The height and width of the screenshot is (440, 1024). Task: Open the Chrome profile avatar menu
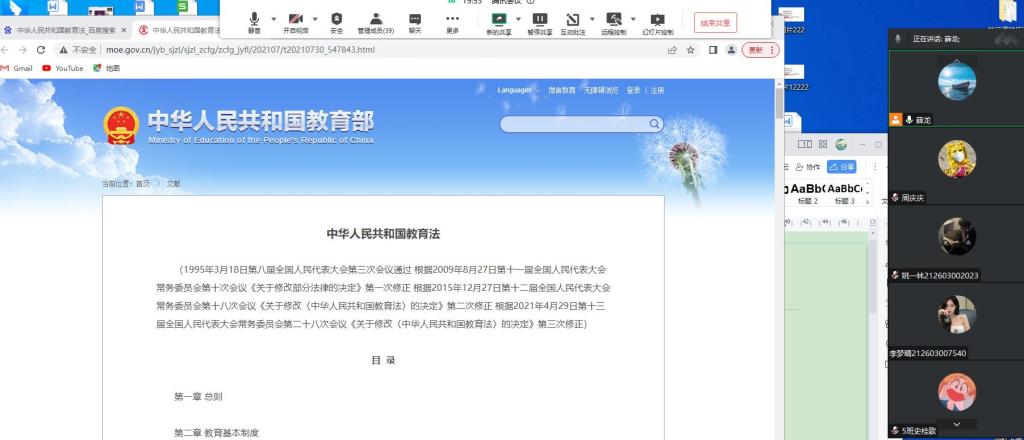(731, 50)
